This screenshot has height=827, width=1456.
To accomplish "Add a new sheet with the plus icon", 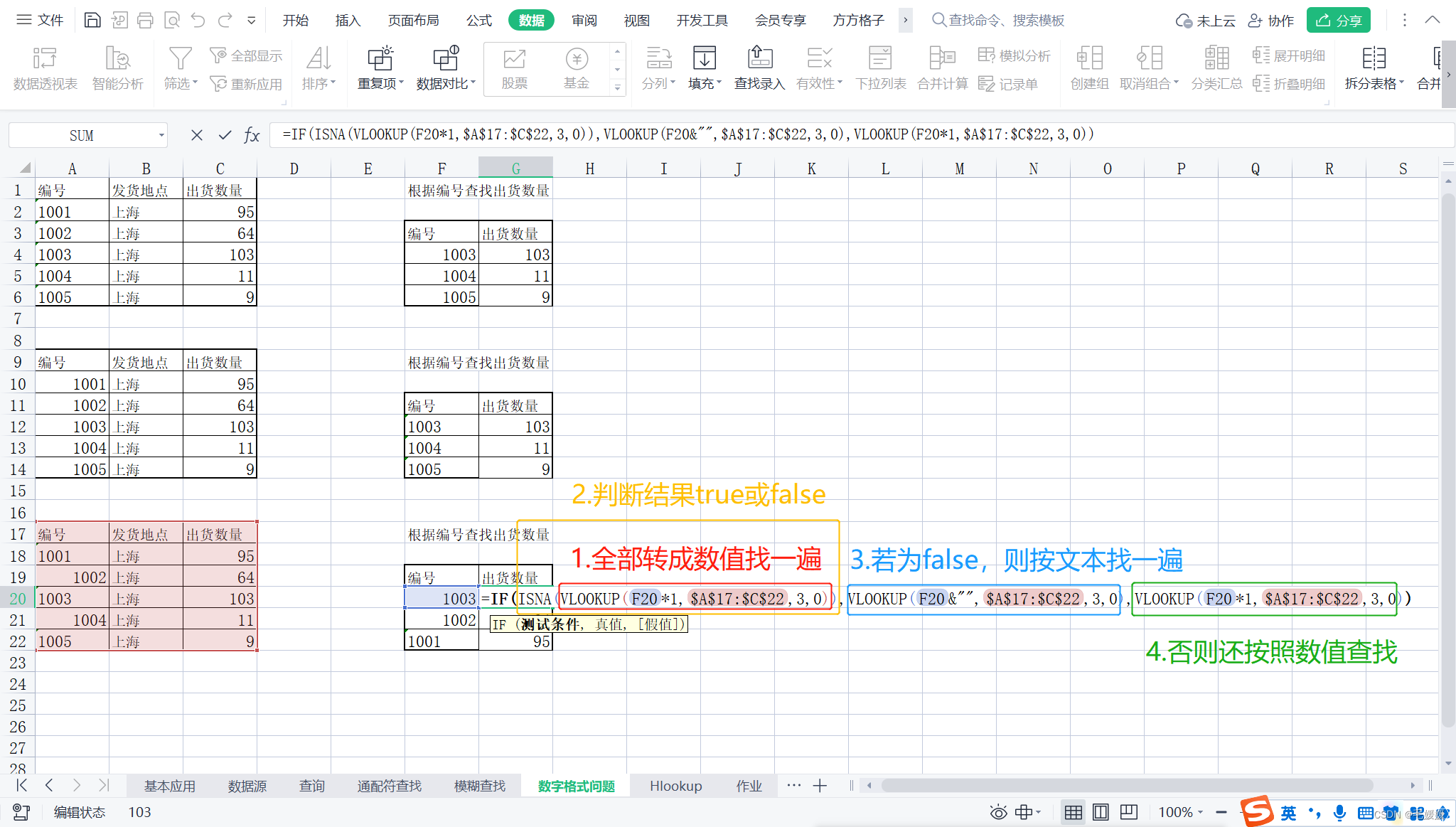I will tap(820, 786).
